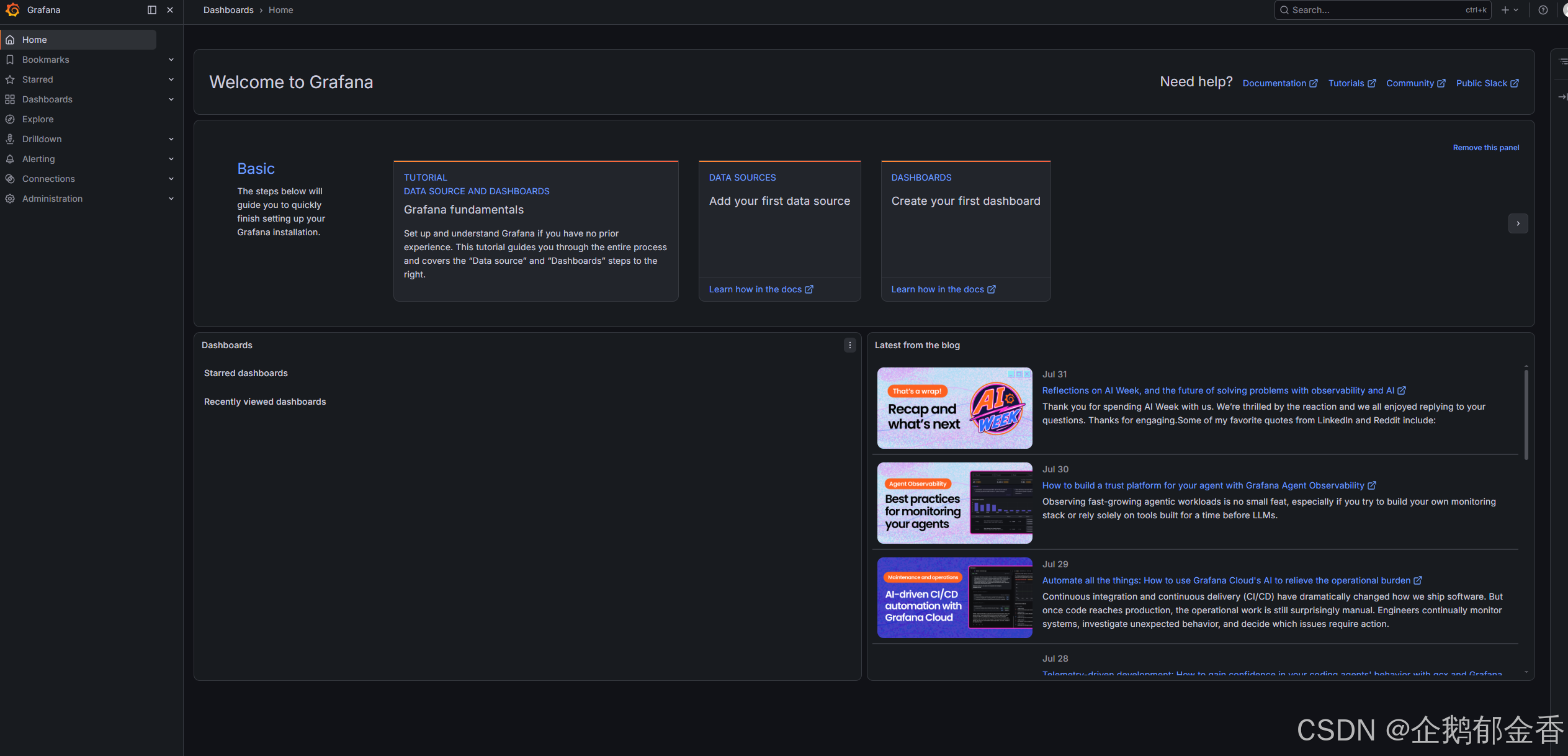Viewport: 1568px width, 756px height.
Task: Click the Starred star icon in the sidebar
Action: 10,79
